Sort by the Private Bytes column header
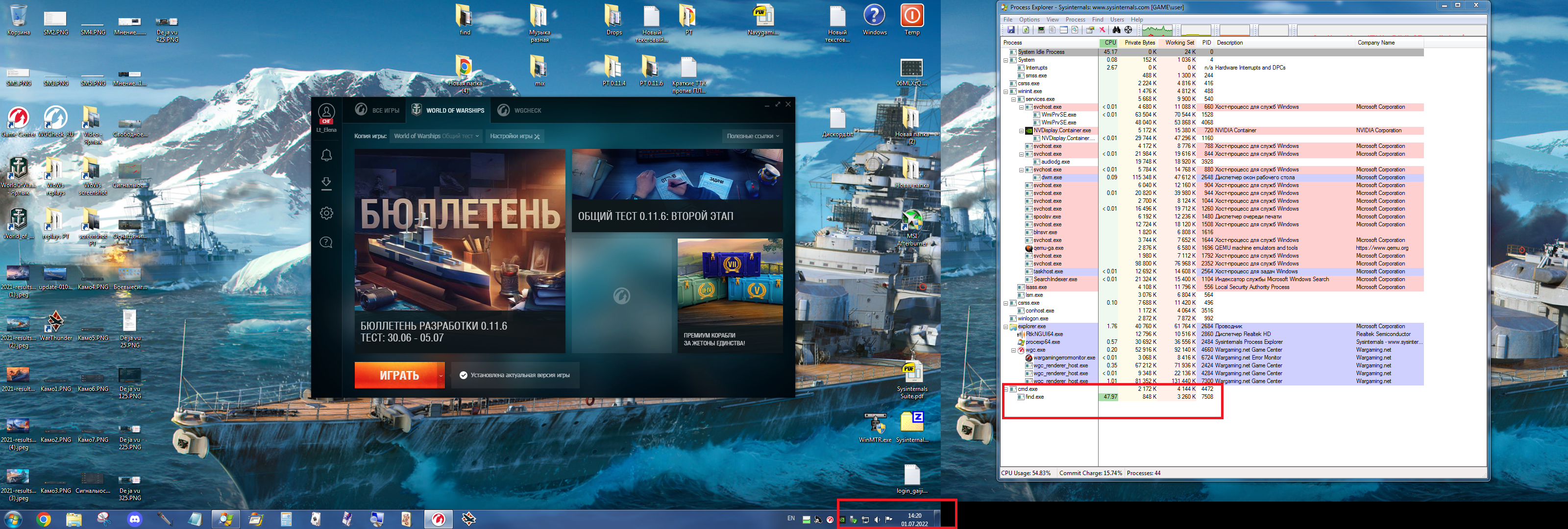The height and width of the screenshot is (529, 1568). [1138, 43]
